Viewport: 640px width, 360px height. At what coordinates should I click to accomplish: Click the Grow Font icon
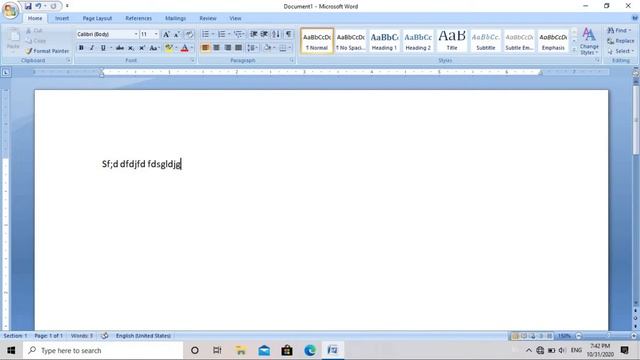pyautogui.click(x=166, y=35)
